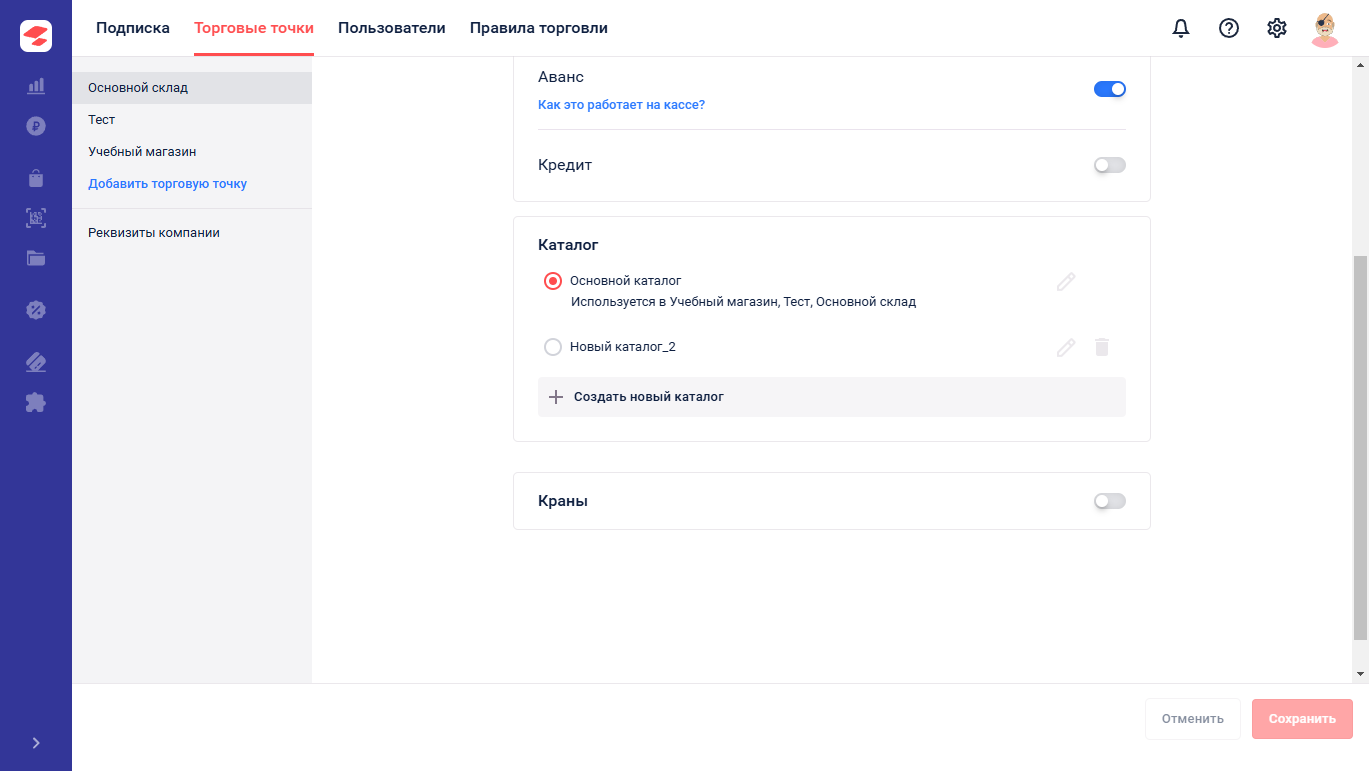This screenshot has height=771, width=1369.
Task: Click Создать новый каталог button
Action: (x=832, y=397)
